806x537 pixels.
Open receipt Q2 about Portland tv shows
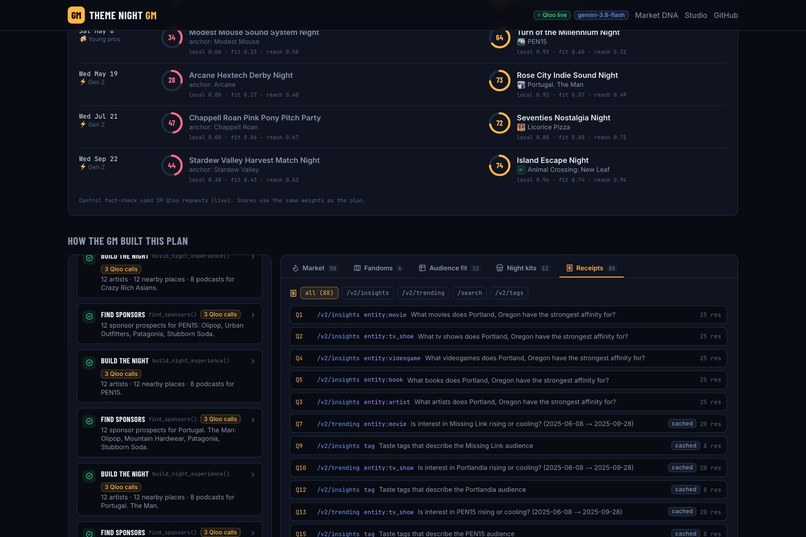(508, 337)
